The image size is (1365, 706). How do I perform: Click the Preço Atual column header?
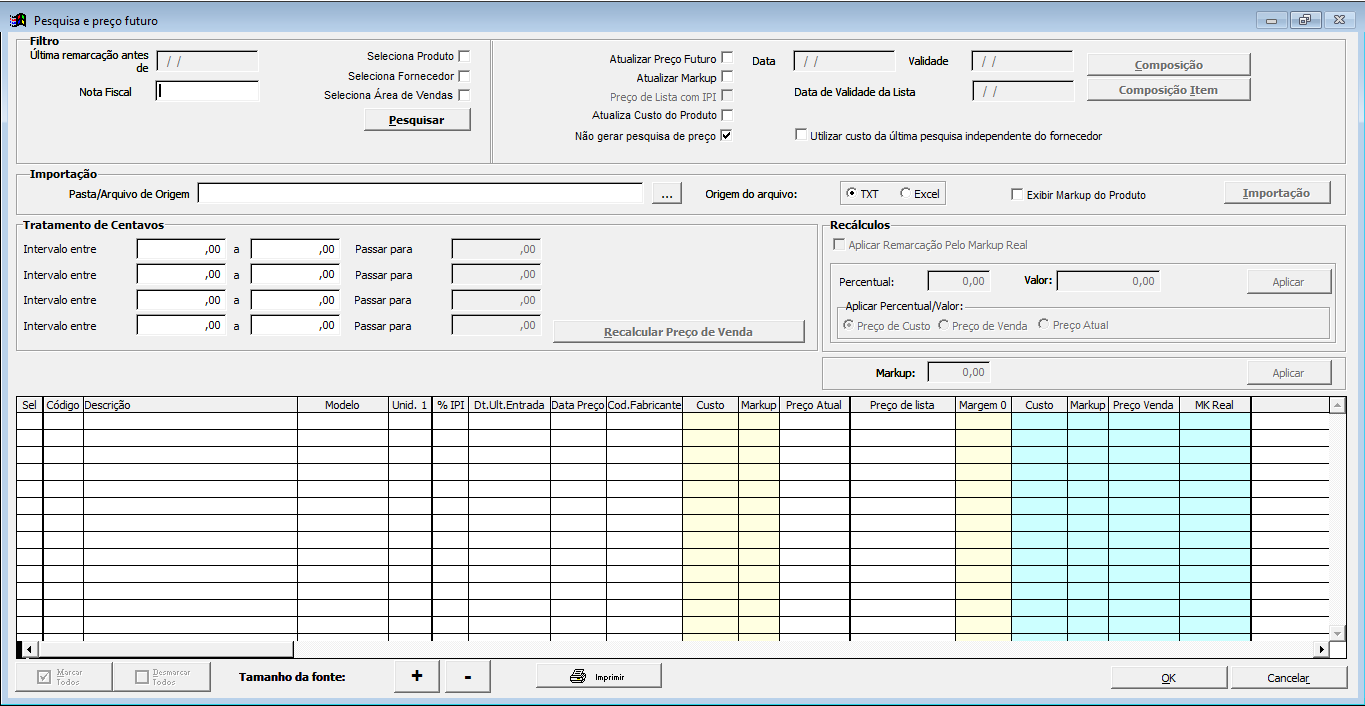pos(814,405)
